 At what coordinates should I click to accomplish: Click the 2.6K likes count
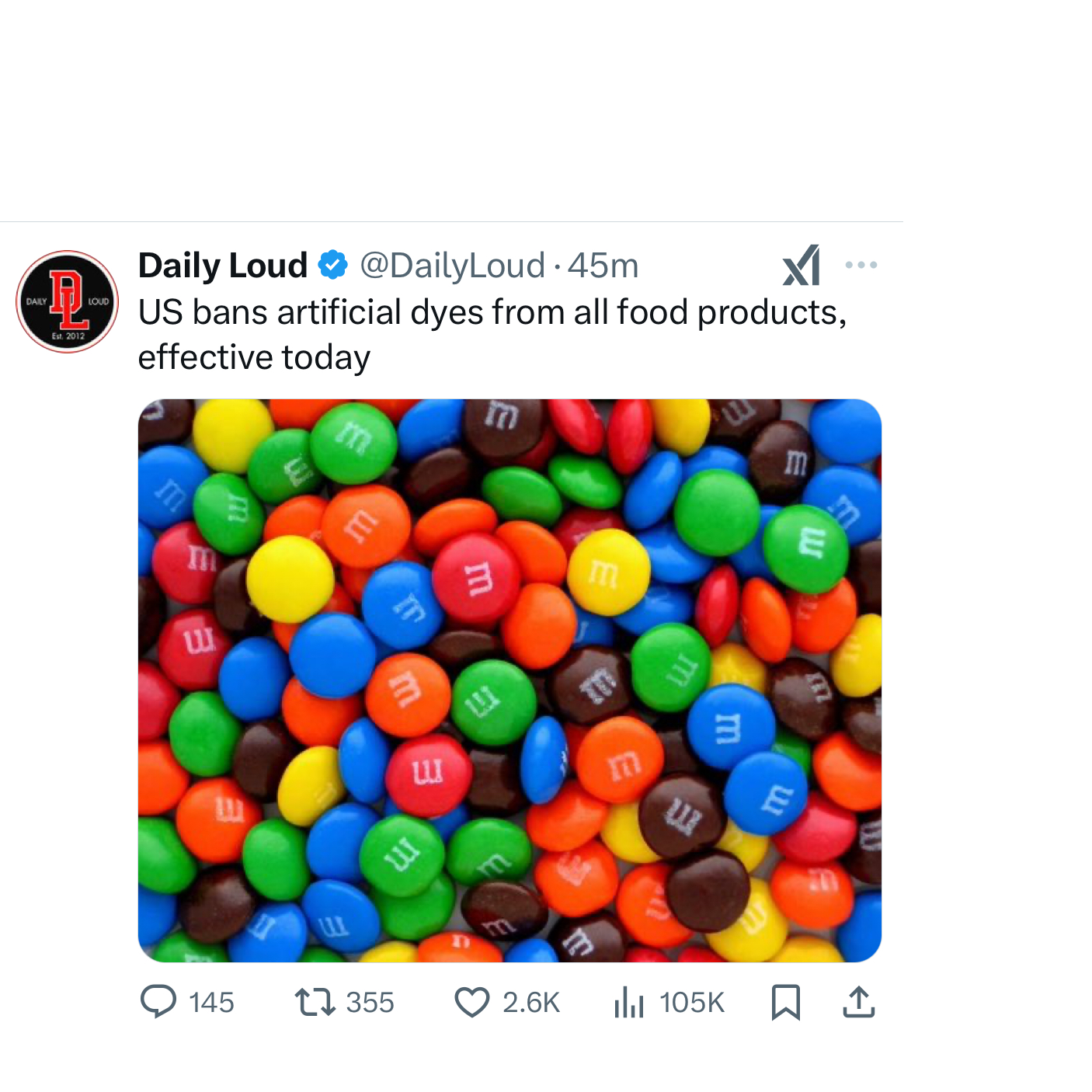point(531,1003)
